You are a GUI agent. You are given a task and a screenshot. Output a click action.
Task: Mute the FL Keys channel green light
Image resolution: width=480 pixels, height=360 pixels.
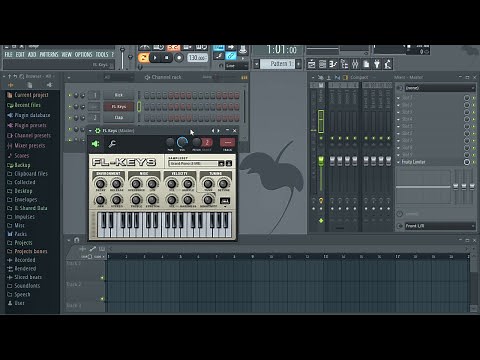[70, 107]
